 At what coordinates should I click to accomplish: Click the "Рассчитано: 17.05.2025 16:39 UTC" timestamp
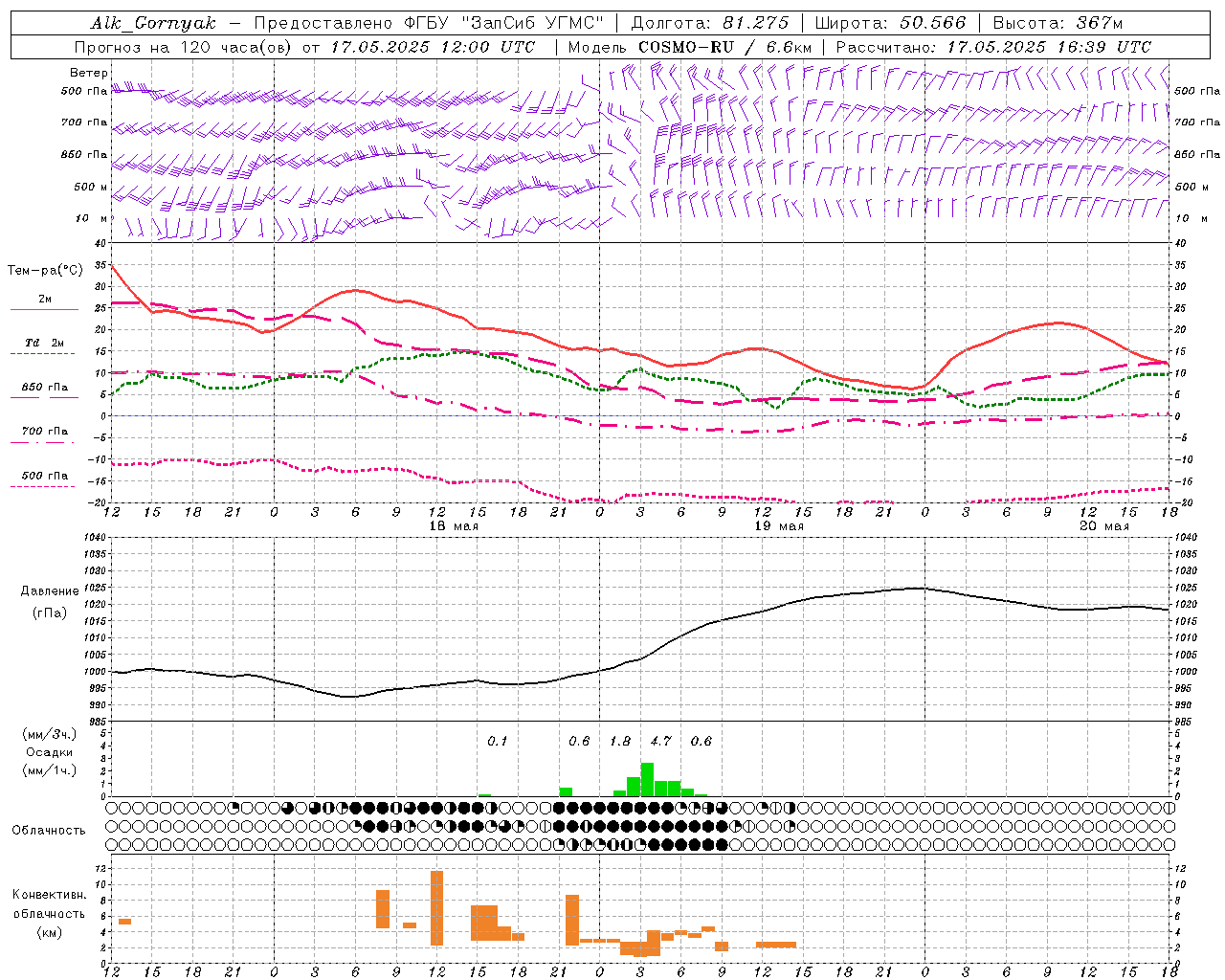(993, 47)
